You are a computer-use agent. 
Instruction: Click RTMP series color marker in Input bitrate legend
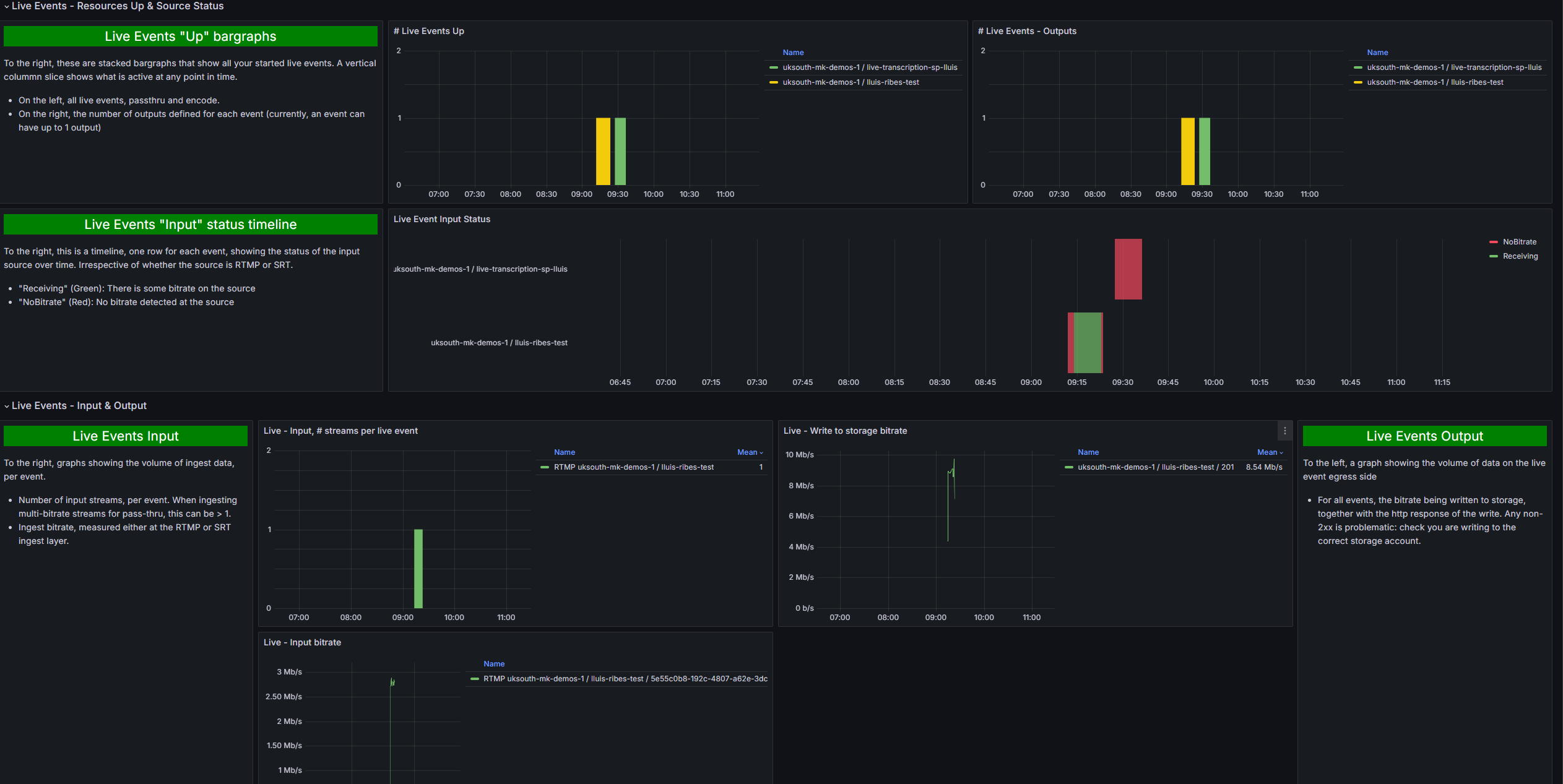475,679
